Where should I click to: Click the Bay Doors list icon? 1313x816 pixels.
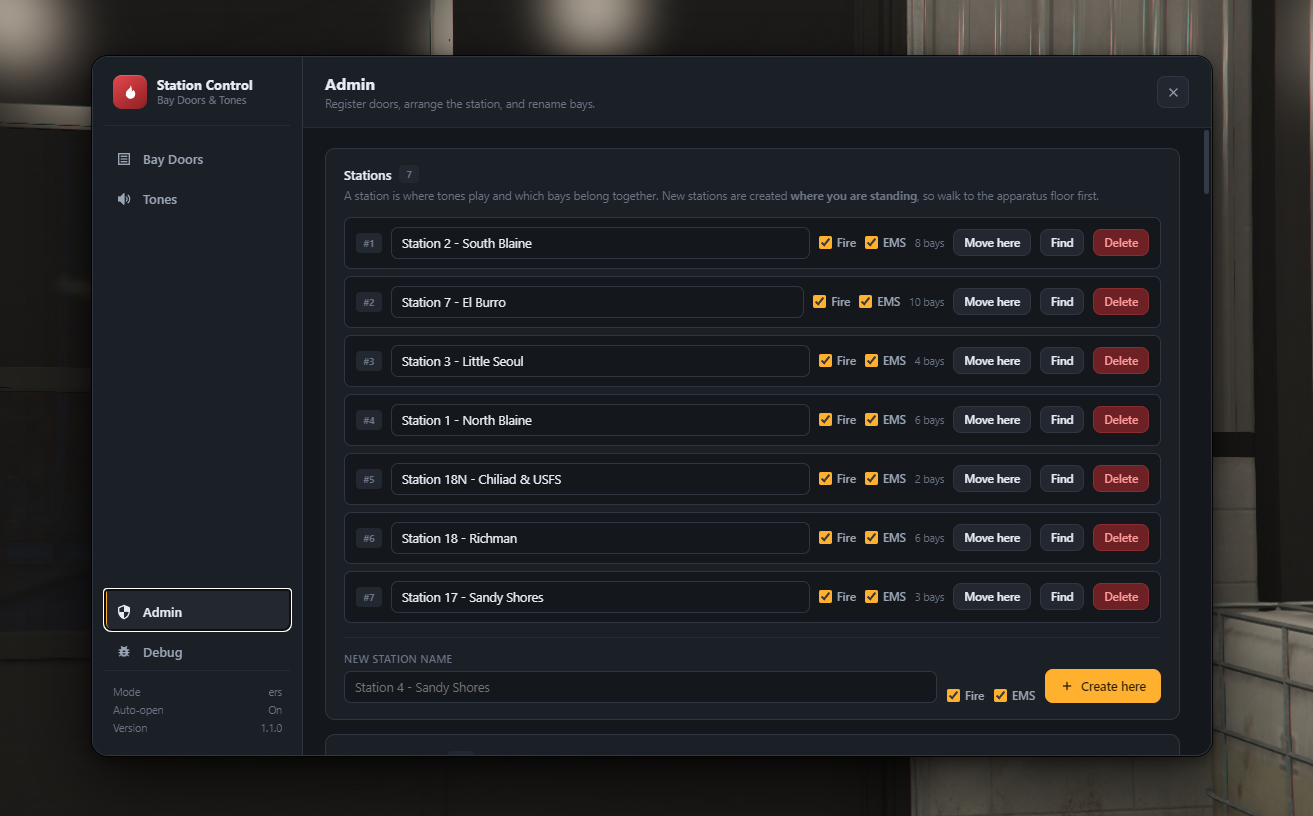[x=124, y=159]
